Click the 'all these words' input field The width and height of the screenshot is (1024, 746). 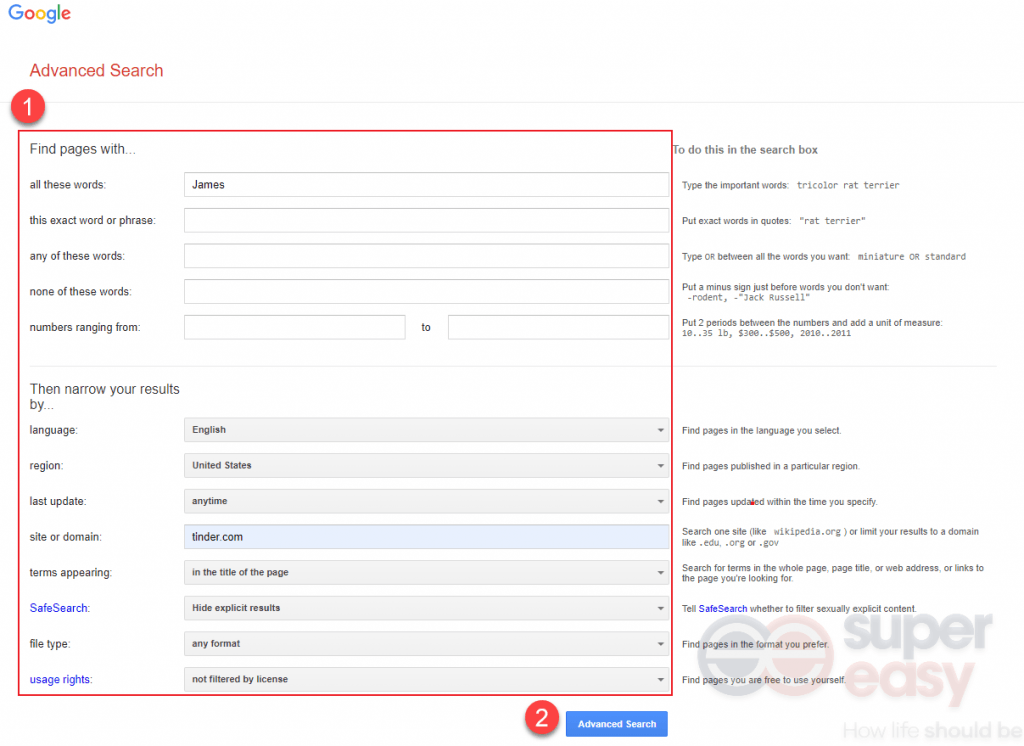pos(426,185)
